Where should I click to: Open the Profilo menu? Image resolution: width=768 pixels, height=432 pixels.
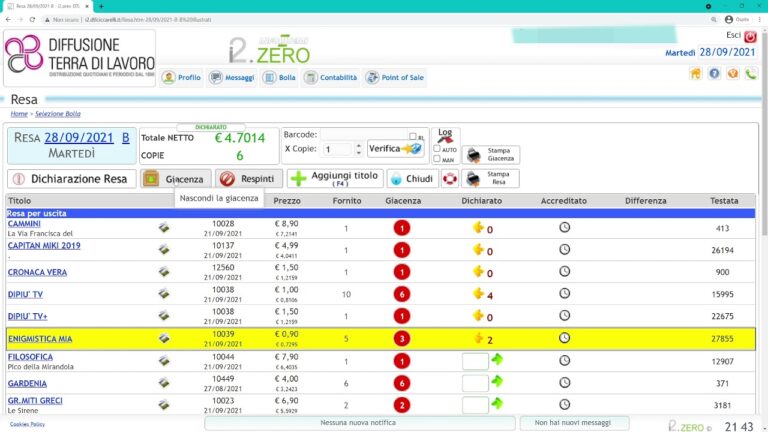tap(181, 77)
